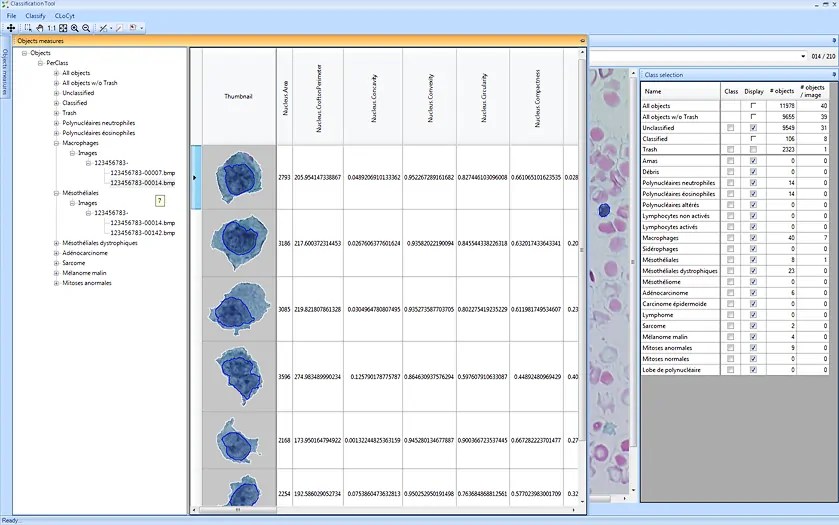Click the zoom out magnifier

(86, 28)
